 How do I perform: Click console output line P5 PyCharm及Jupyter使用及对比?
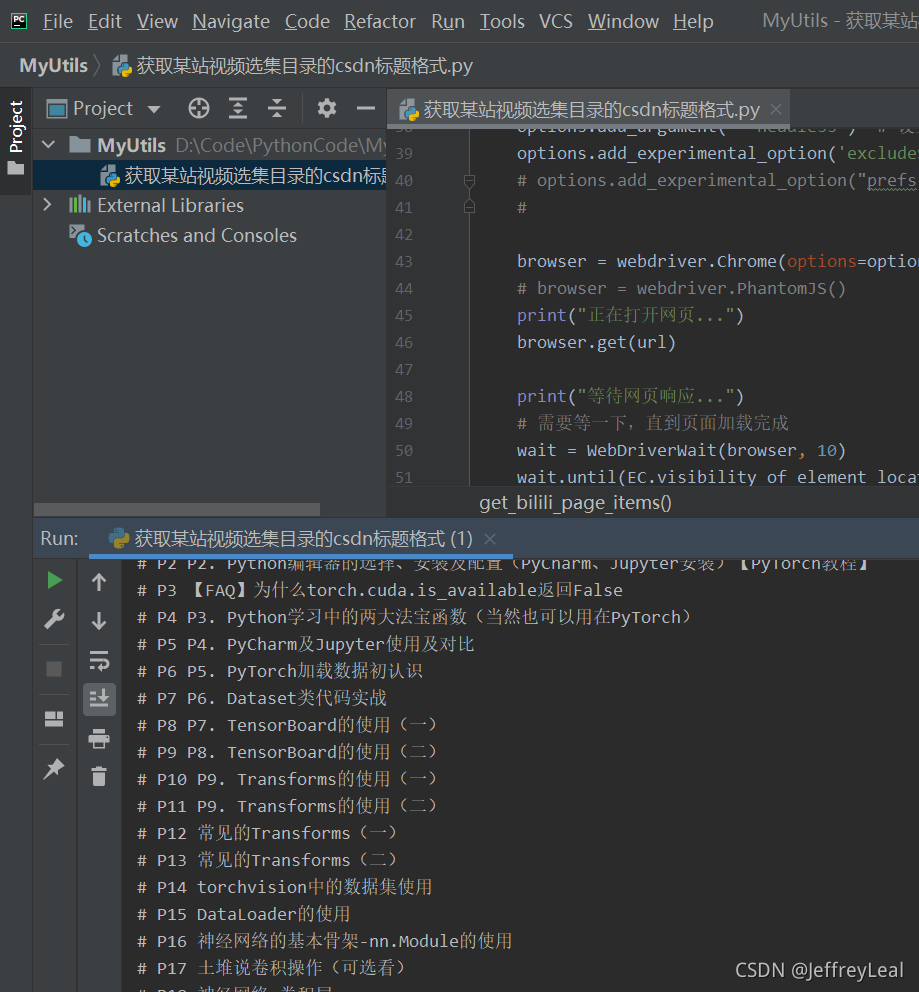[x=305, y=645]
